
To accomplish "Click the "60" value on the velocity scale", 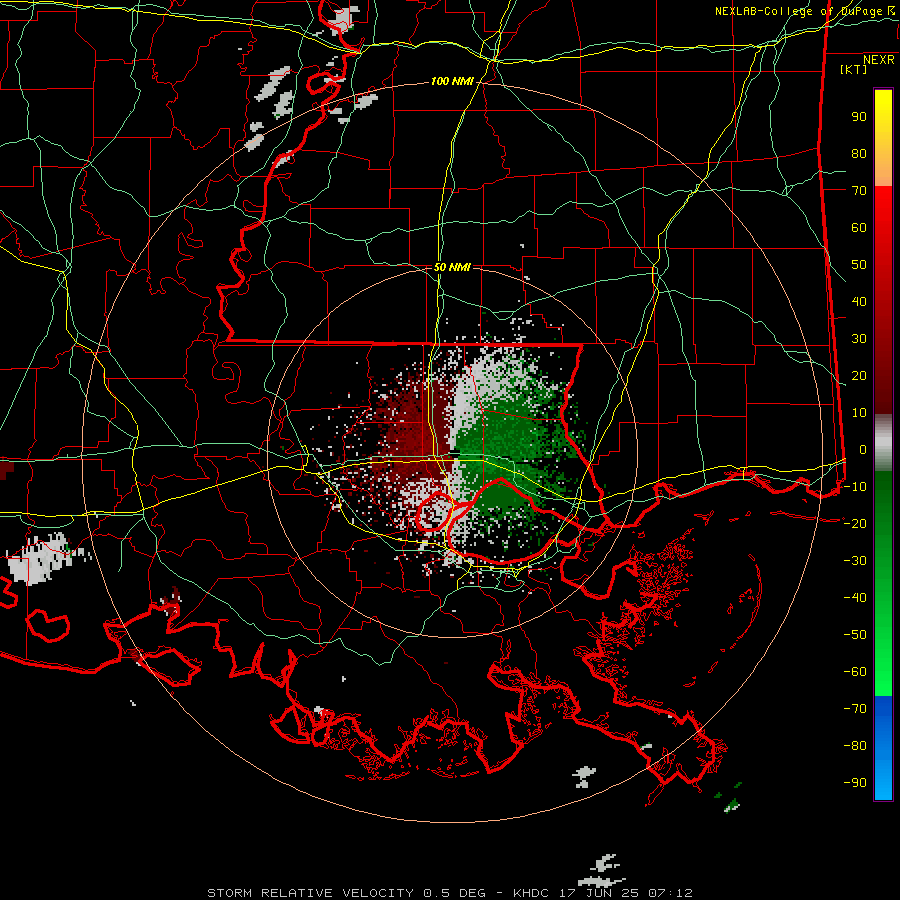I will (x=859, y=227).
